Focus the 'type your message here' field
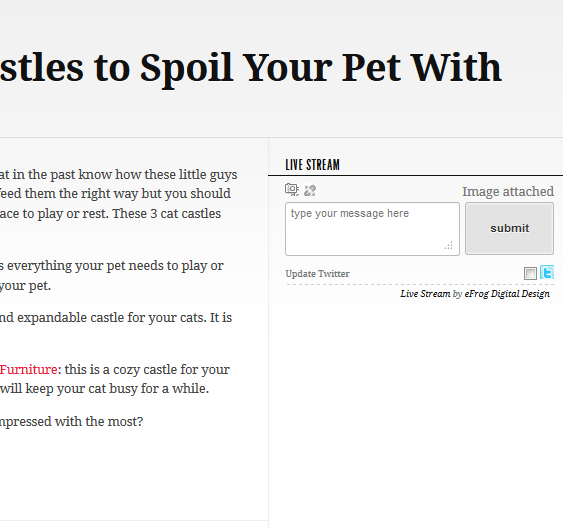Image resolution: width=563 pixels, height=528 pixels. pyautogui.click(x=372, y=229)
